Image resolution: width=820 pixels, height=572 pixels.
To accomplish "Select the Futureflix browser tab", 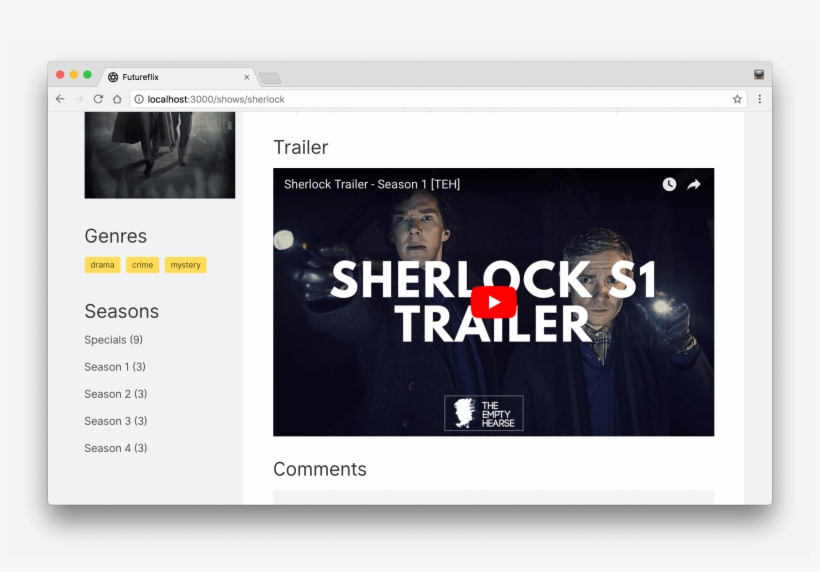I will 178,77.
